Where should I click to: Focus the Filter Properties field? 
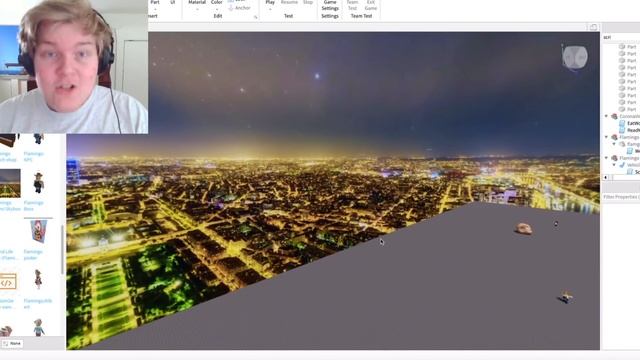[x=621, y=197]
